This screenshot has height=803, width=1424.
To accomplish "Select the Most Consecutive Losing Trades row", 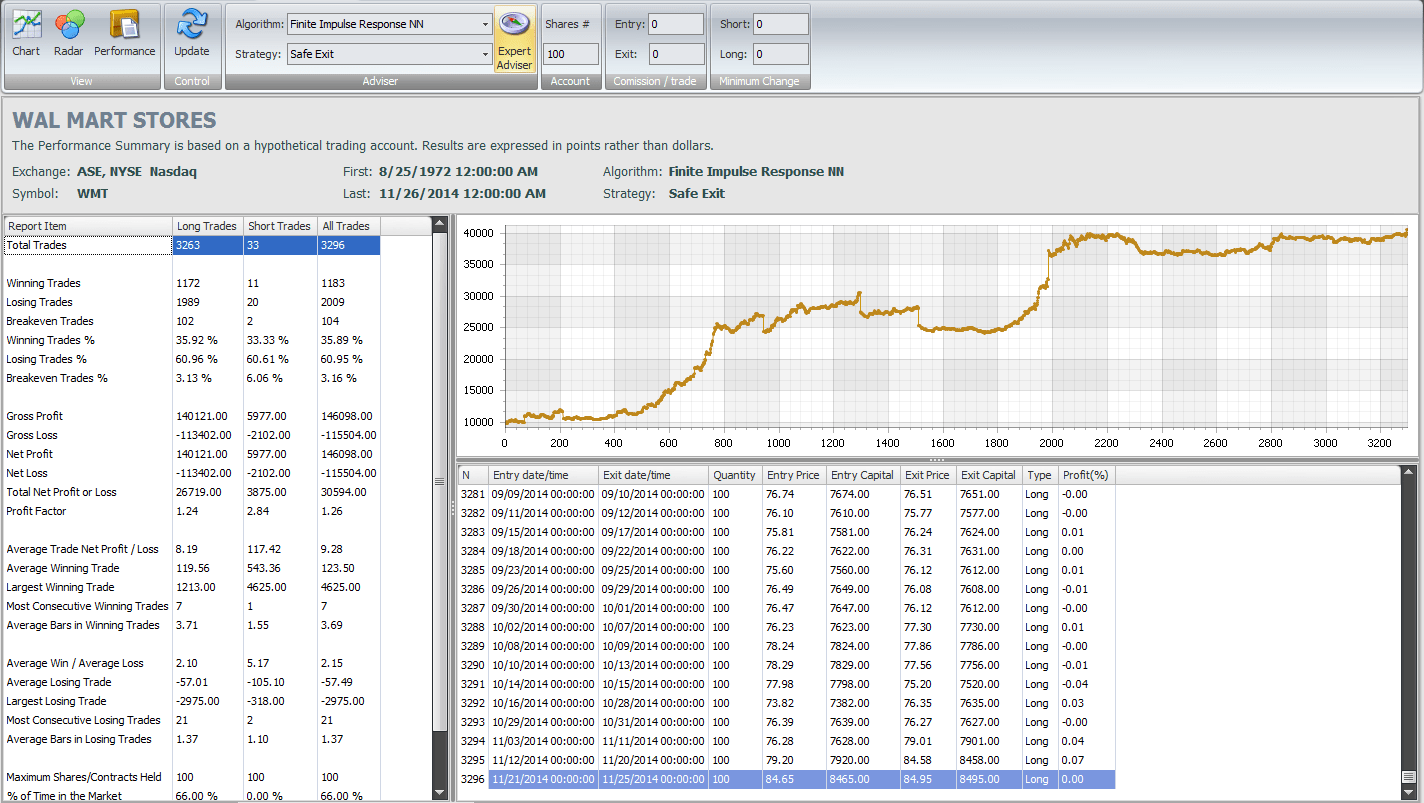I will tap(192, 720).
